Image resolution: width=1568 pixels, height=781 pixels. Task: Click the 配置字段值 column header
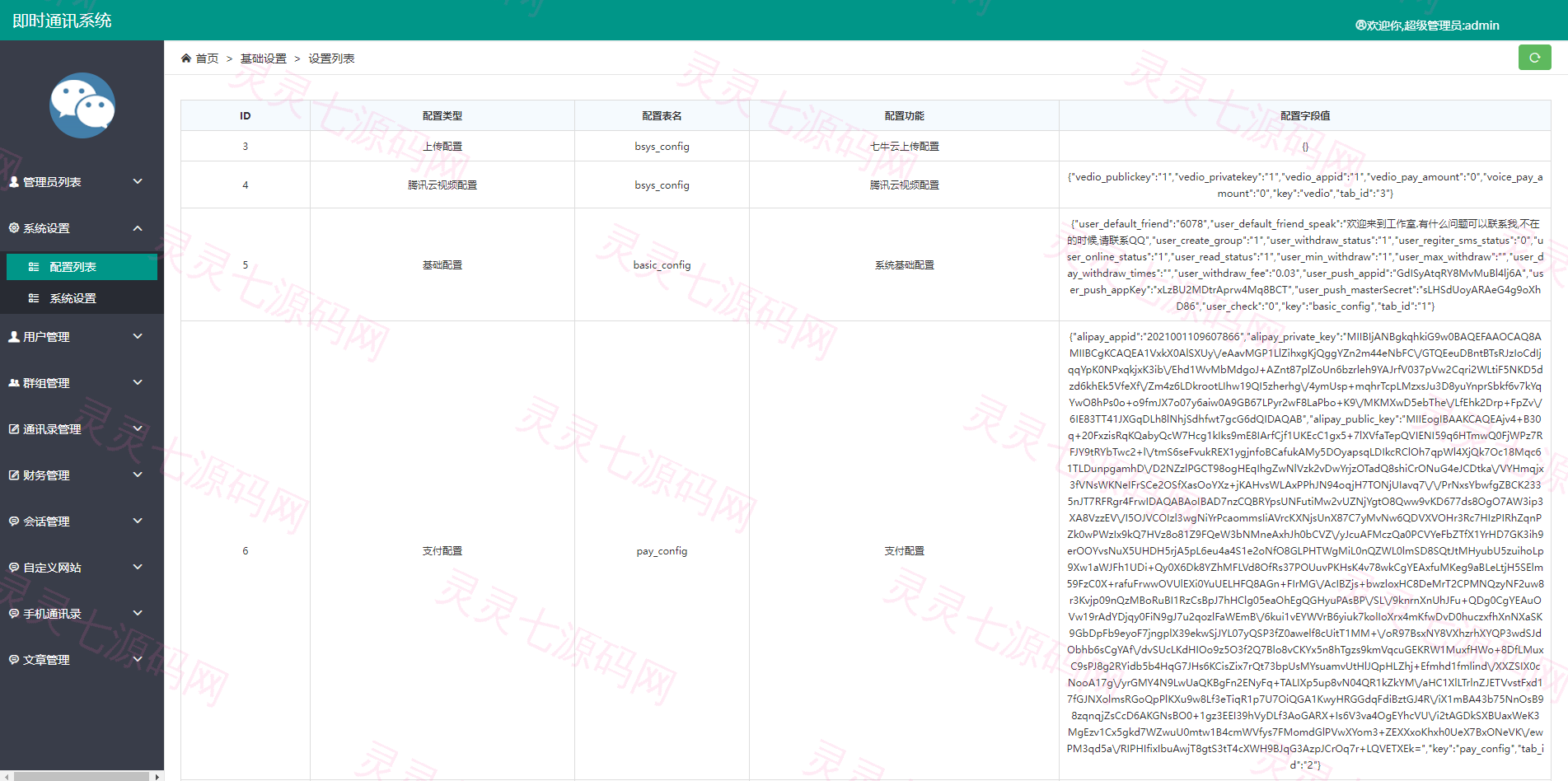pos(1305,116)
